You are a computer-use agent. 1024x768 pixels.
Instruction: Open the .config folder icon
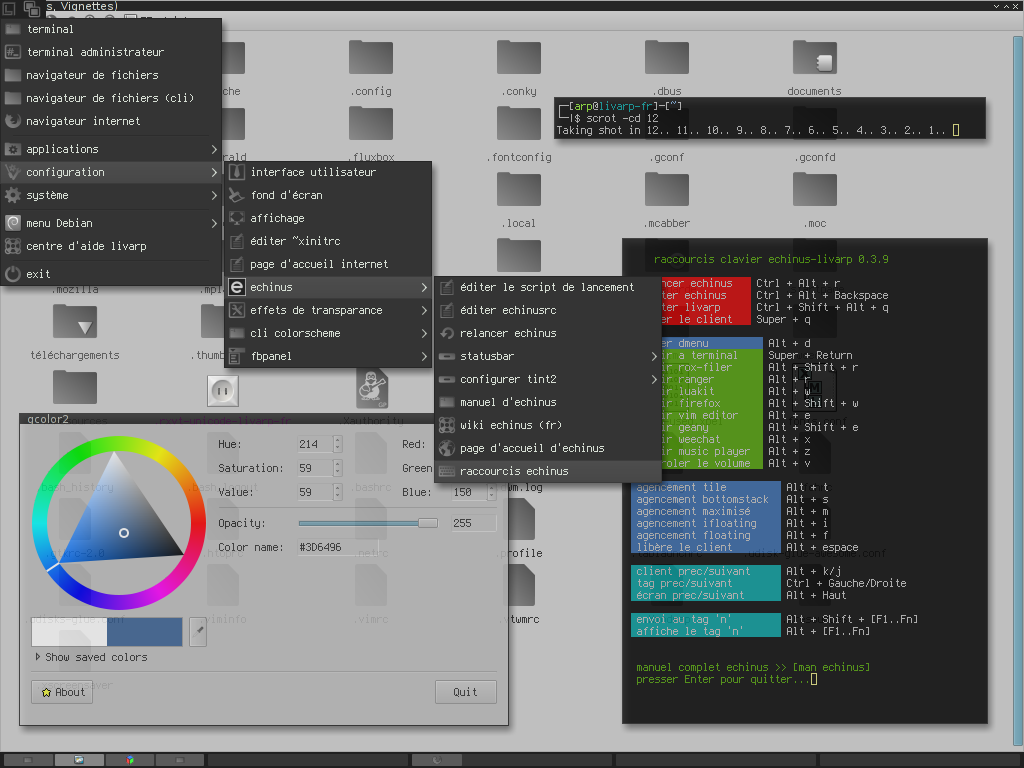[371, 57]
